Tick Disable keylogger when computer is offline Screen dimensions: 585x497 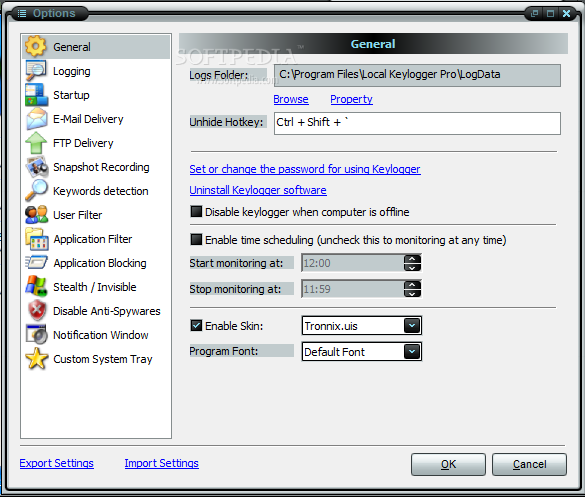click(196, 212)
